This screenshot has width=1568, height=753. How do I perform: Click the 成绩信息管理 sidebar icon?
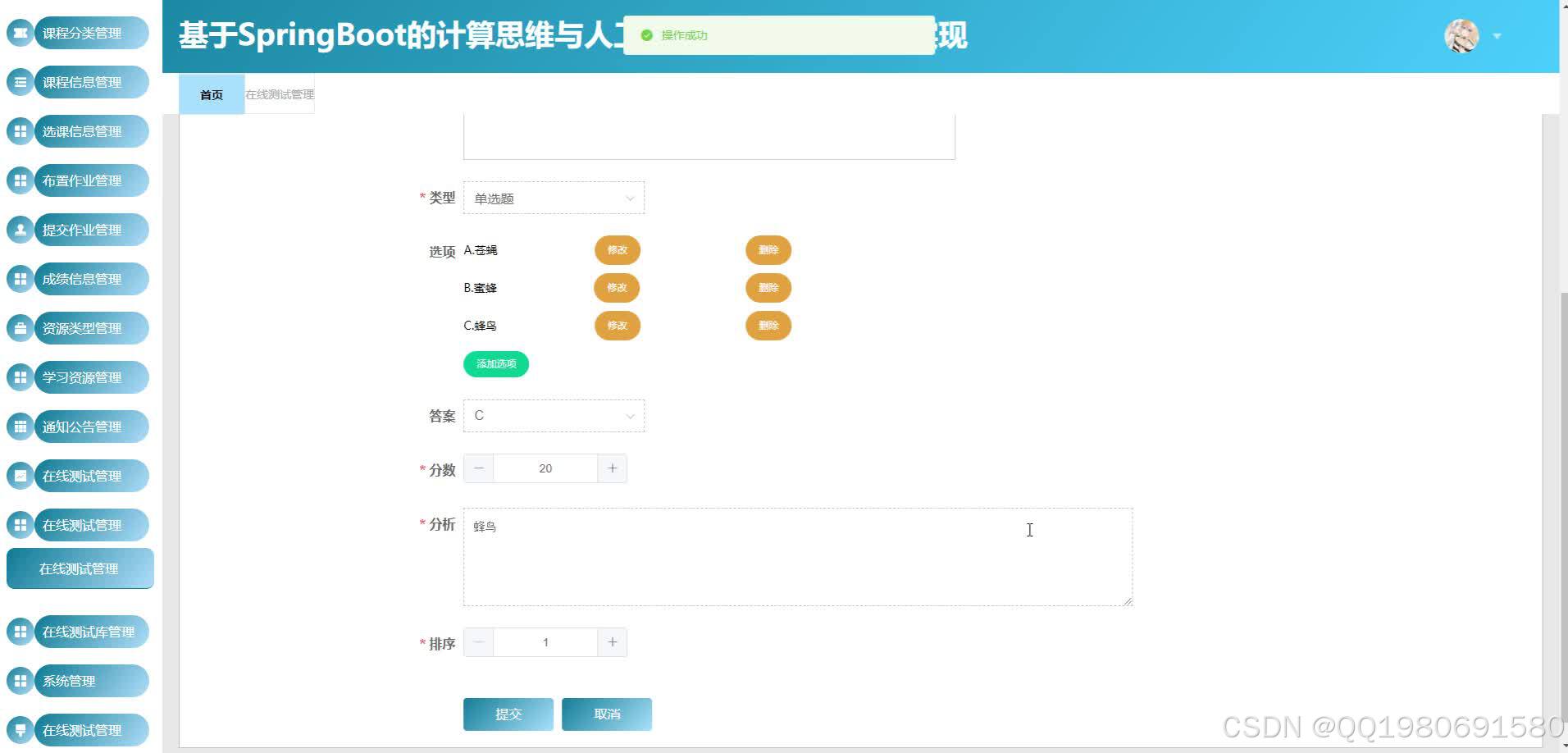20,279
